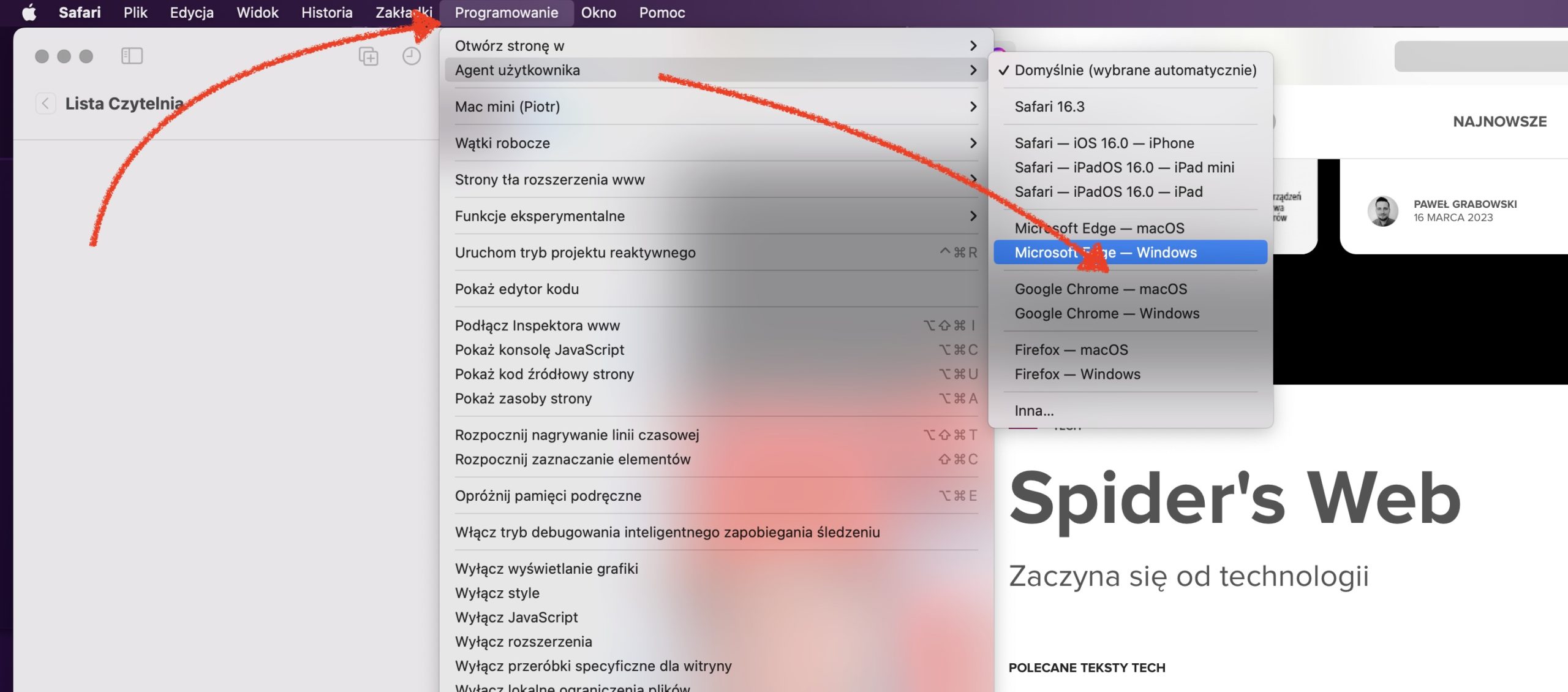Click the 16 MARCA 2023 date
Image resolution: width=1568 pixels, height=692 pixels.
point(1453,218)
